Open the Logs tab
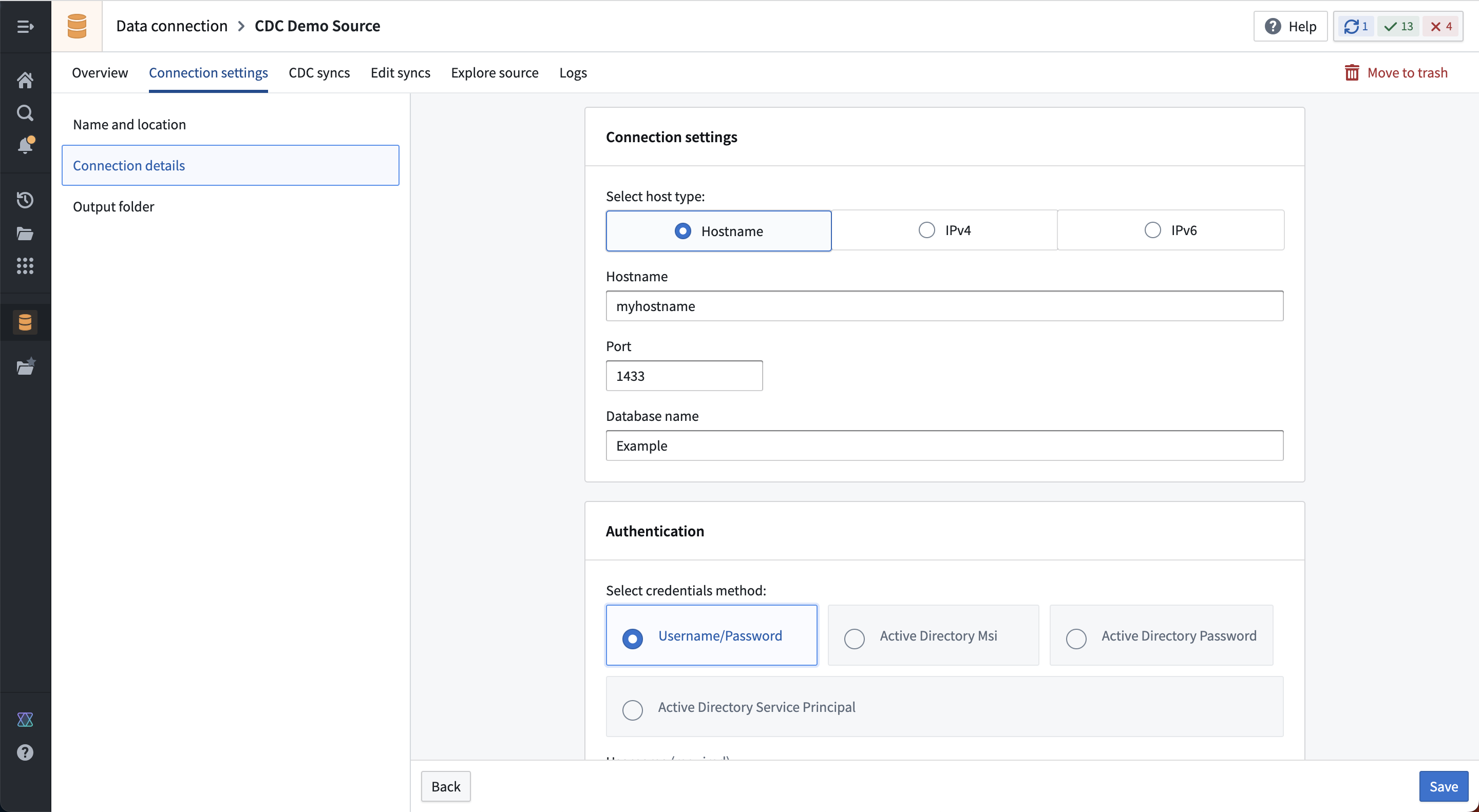The image size is (1479, 812). (573, 72)
